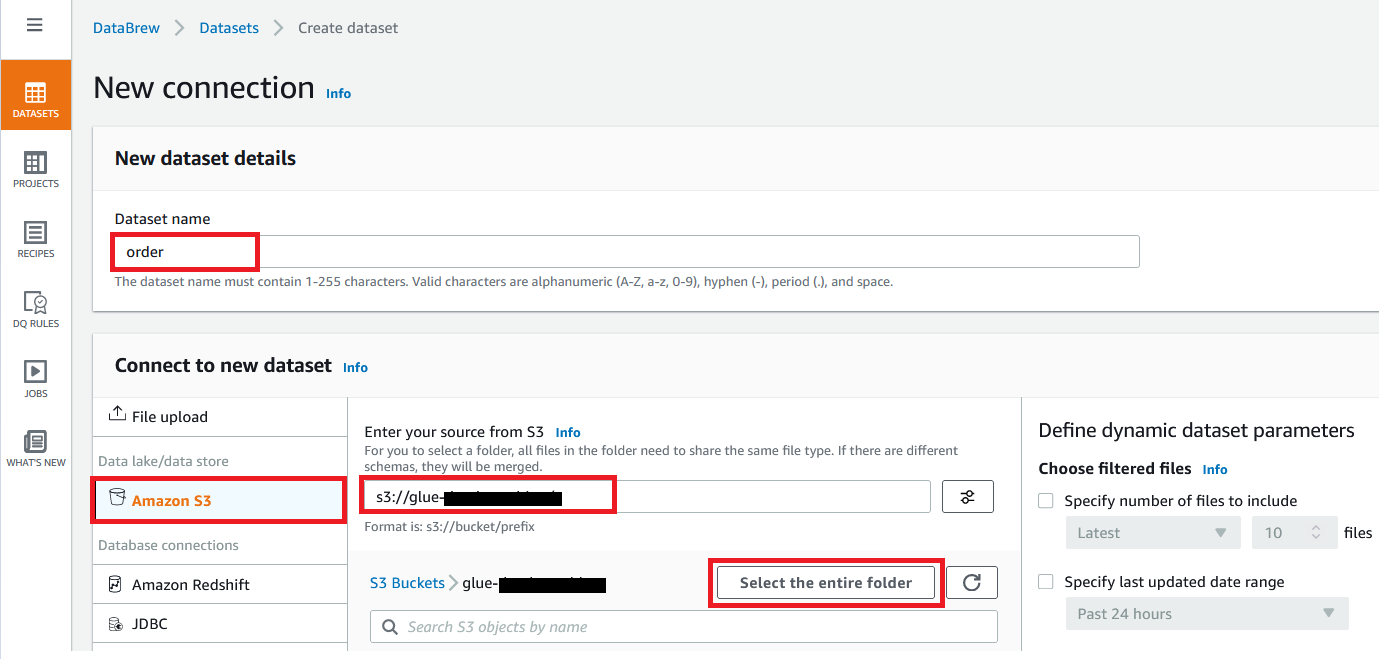Image resolution: width=1379 pixels, height=659 pixels.
Task: Select Amazon Redshift connection option
Action: tap(219, 585)
